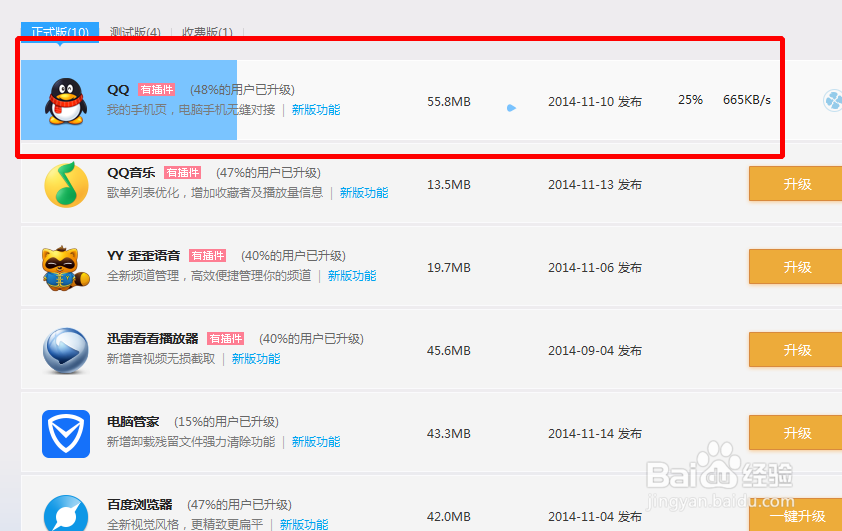Click the spinning download icon in QQ row

click(x=832, y=100)
